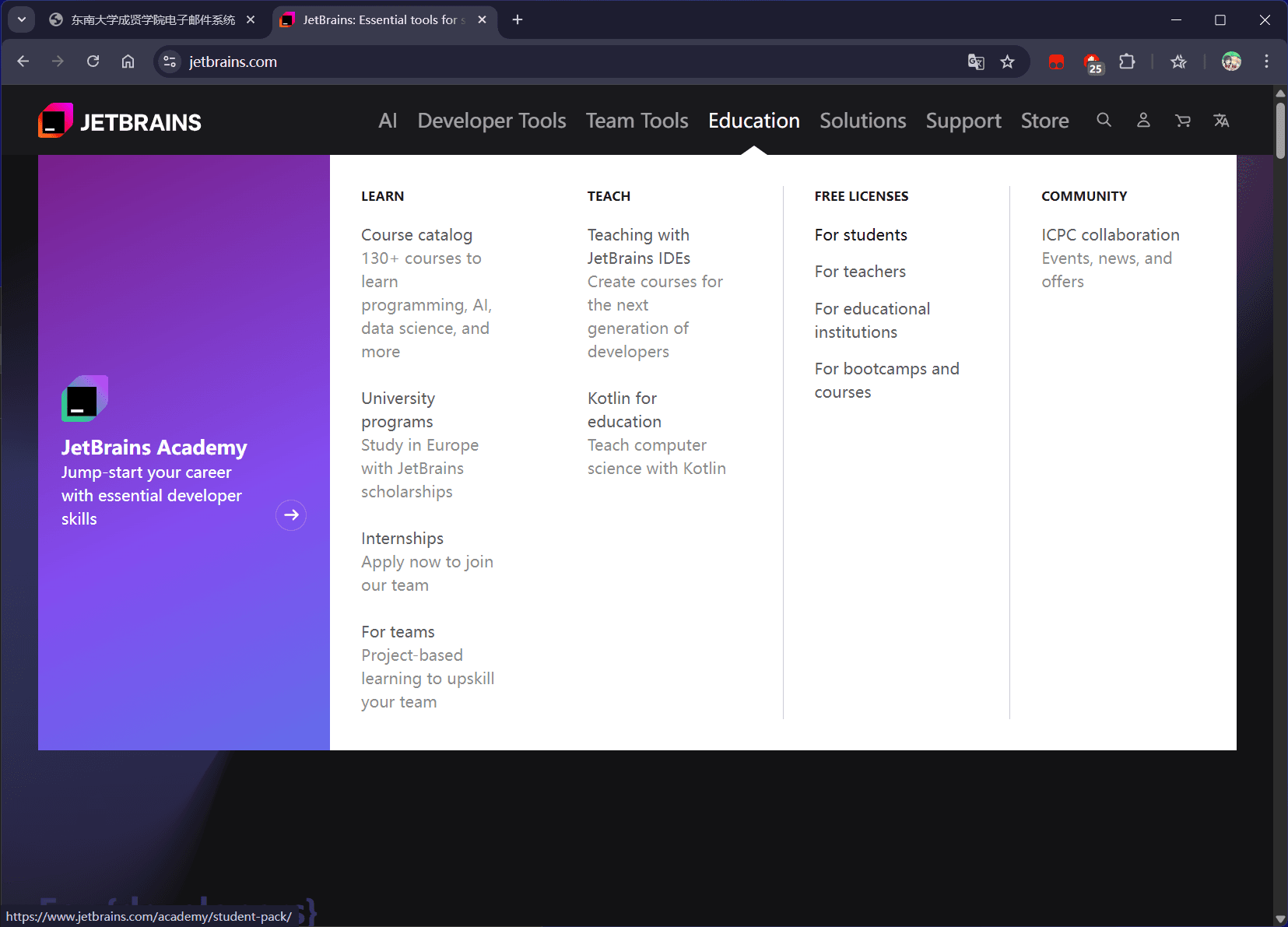
Task: Click the ICPC collaboration link
Action: pyautogui.click(x=1110, y=235)
